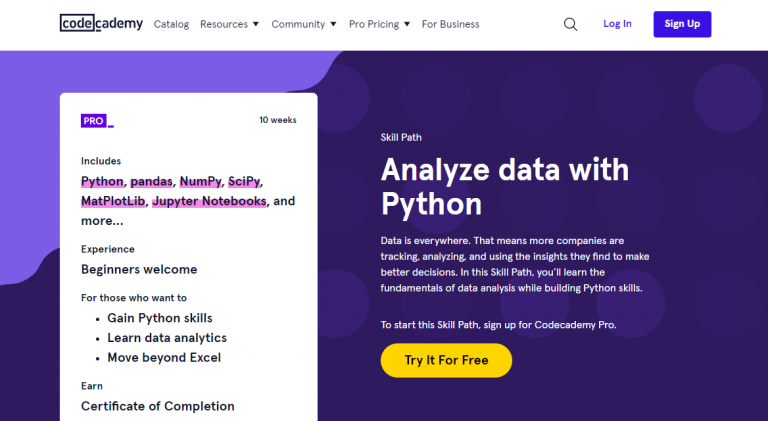Viewport: 768px width, 421px height.
Task: Open the Catalog menu item
Action: click(x=171, y=24)
